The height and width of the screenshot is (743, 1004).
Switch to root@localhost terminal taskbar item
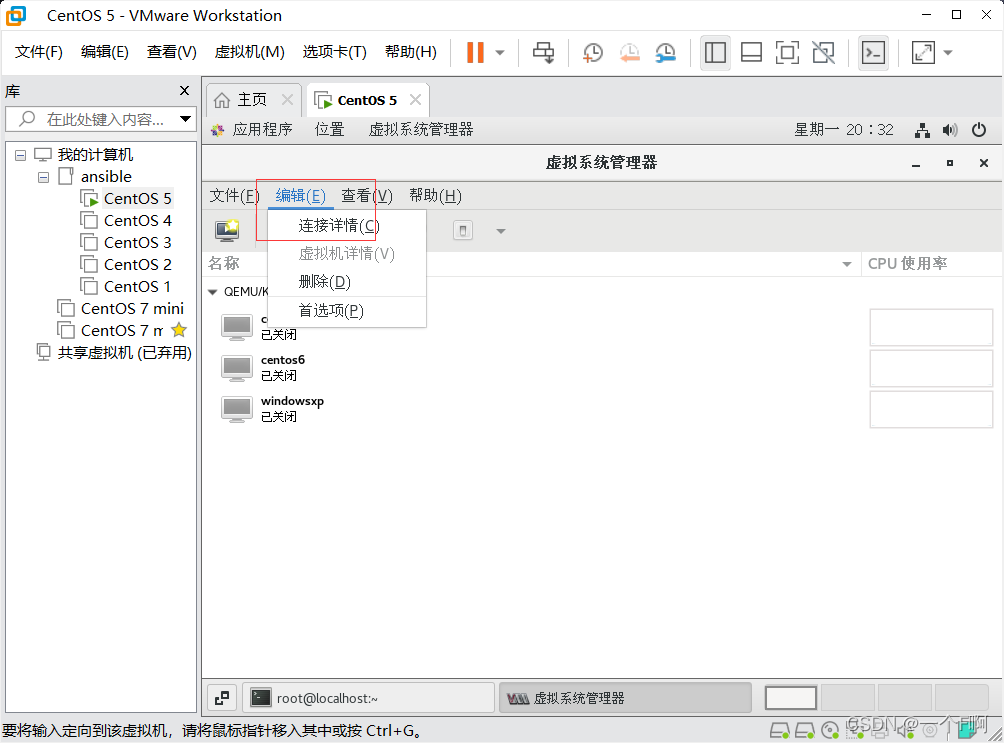[x=369, y=698]
